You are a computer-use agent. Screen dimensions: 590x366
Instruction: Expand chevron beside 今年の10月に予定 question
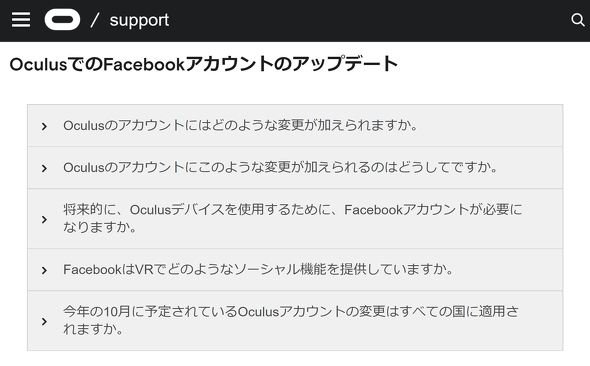coord(44,321)
